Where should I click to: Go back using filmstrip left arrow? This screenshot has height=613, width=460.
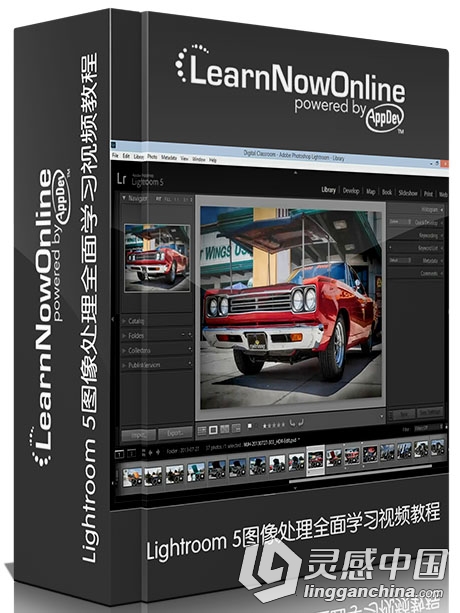pyautogui.click(x=151, y=453)
